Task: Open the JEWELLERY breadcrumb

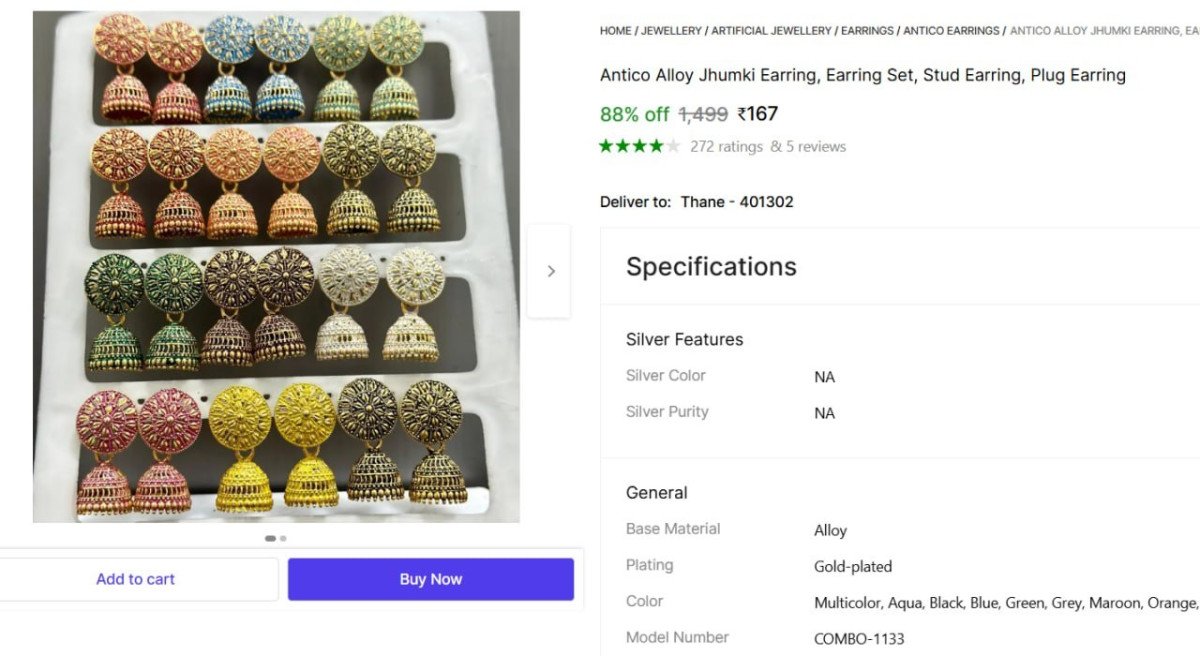Action: [x=670, y=30]
